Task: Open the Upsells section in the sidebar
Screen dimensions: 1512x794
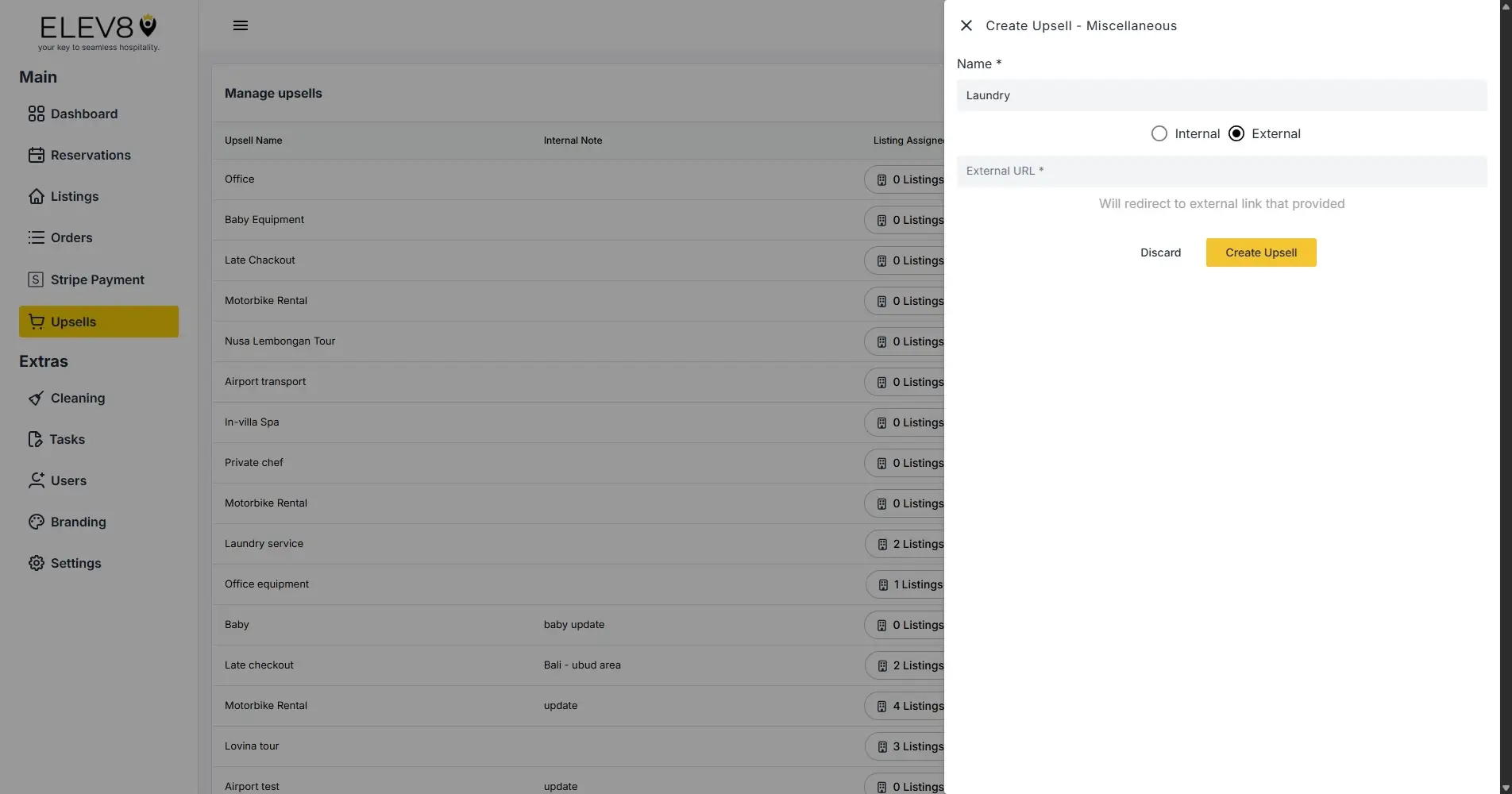Action: [37, 322]
